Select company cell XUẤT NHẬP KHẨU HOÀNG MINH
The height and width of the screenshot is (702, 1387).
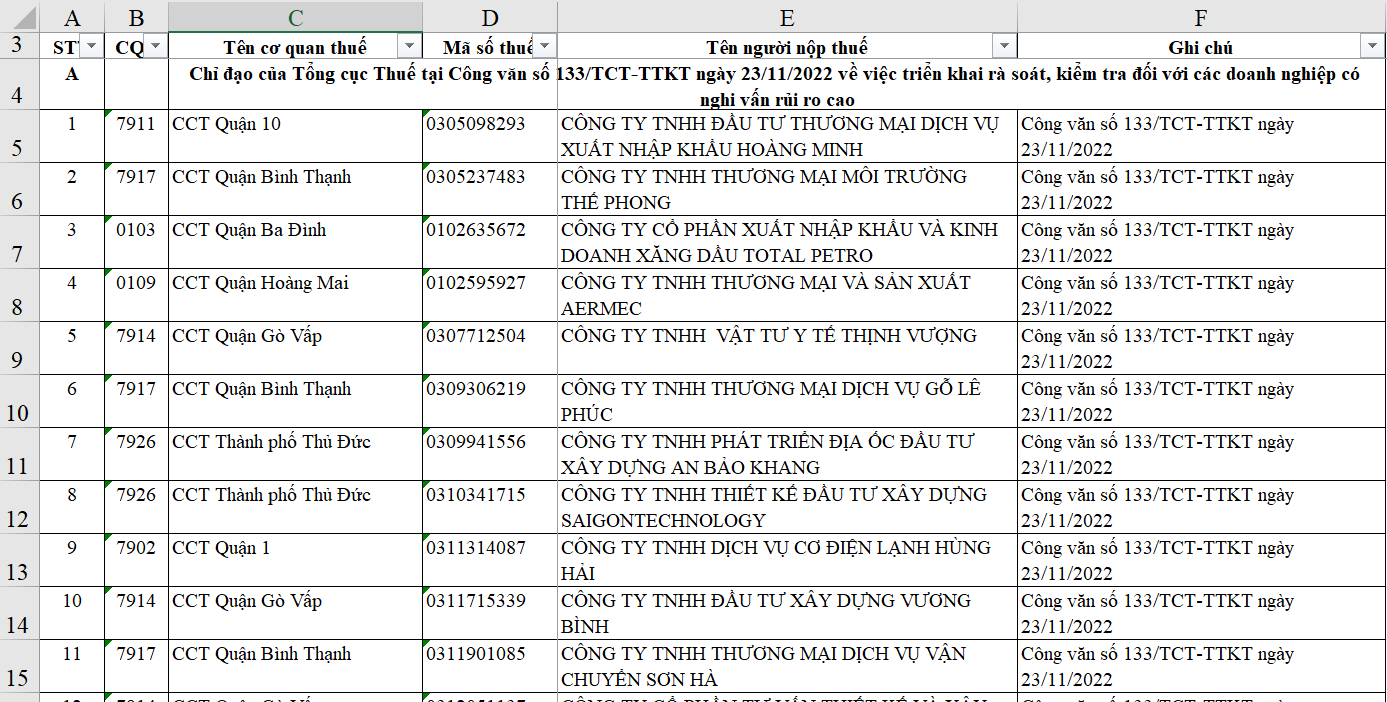[787, 137]
